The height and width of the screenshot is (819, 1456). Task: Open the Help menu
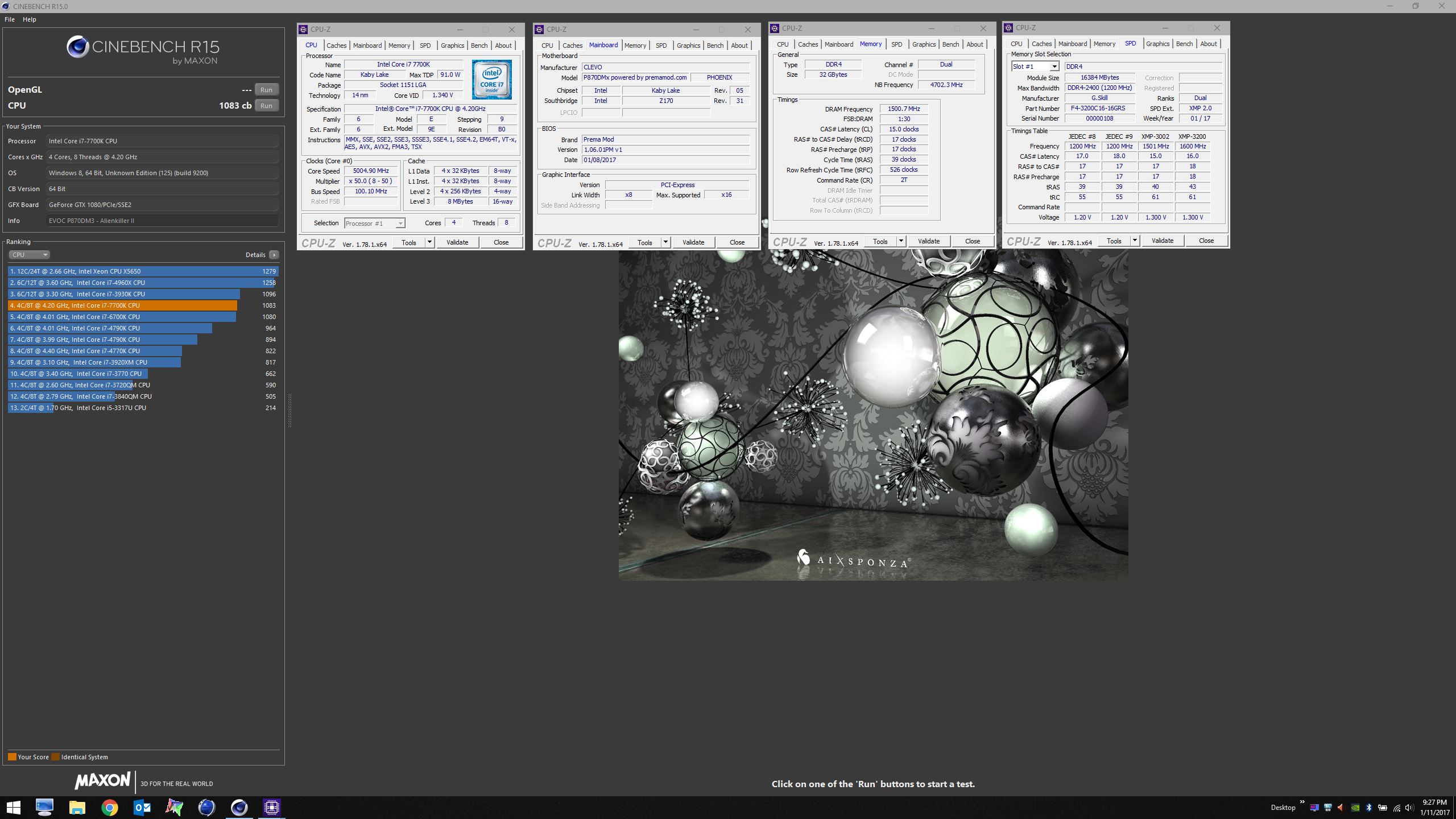point(30,19)
